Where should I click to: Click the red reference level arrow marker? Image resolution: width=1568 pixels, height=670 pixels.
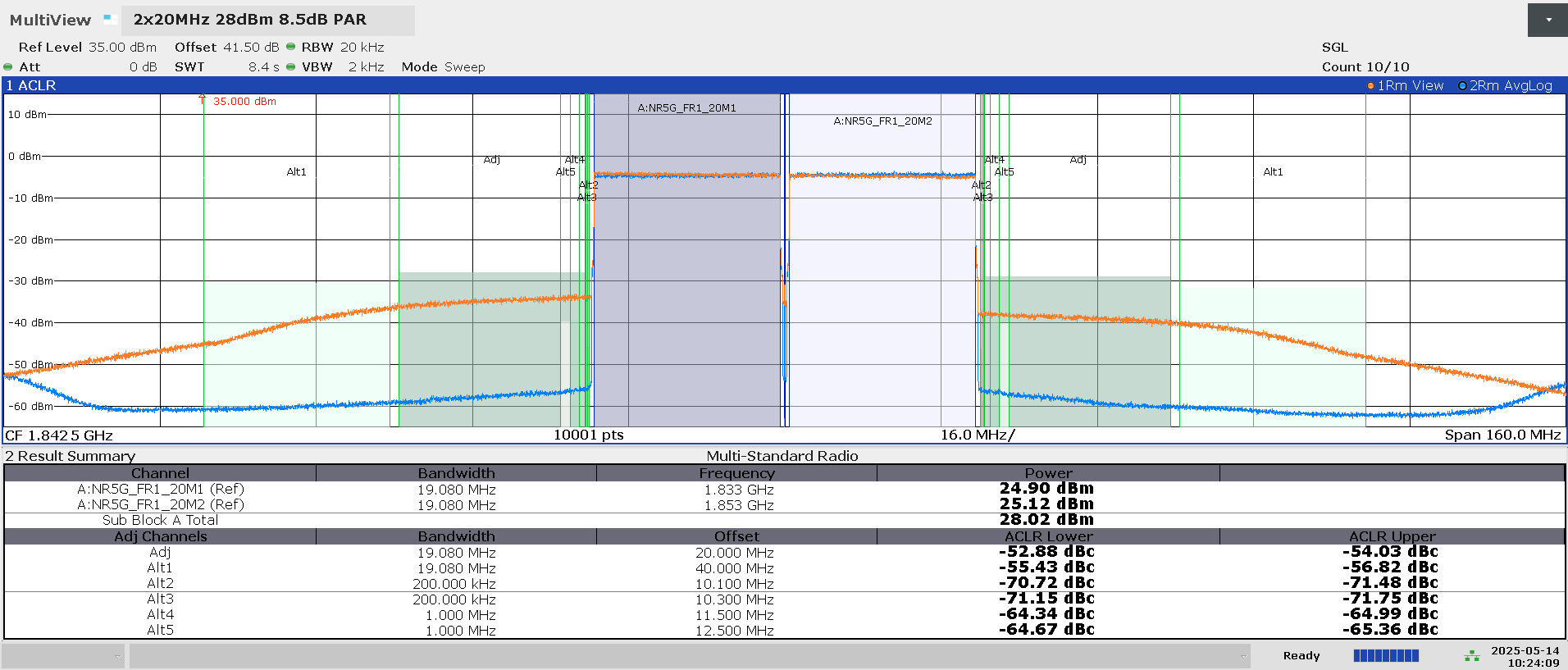(202, 100)
